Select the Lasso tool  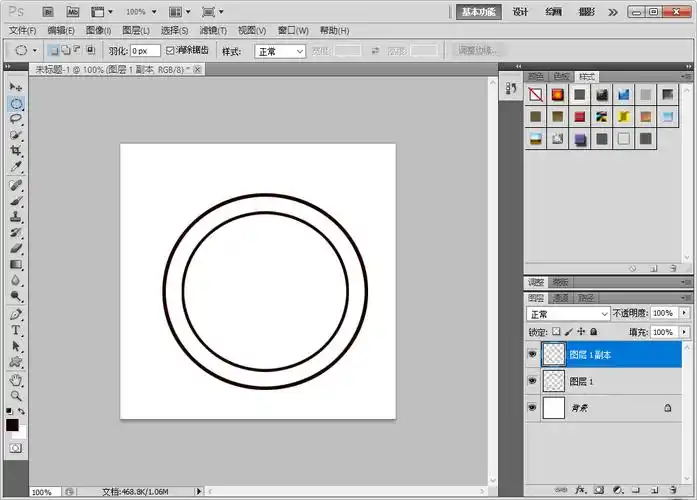pos(16,119)
